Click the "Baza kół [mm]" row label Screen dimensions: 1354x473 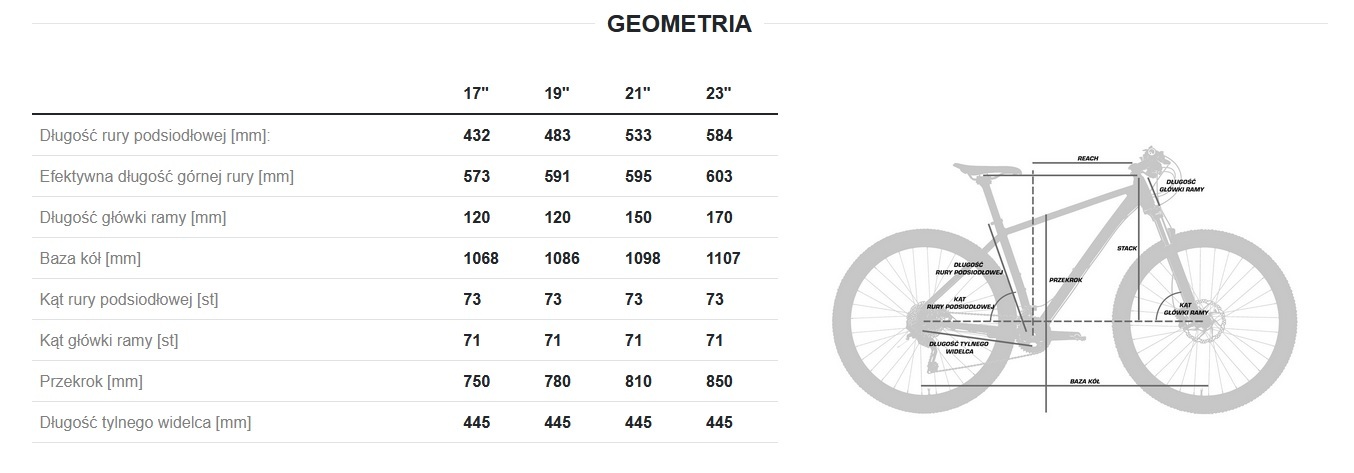[90, 258]
